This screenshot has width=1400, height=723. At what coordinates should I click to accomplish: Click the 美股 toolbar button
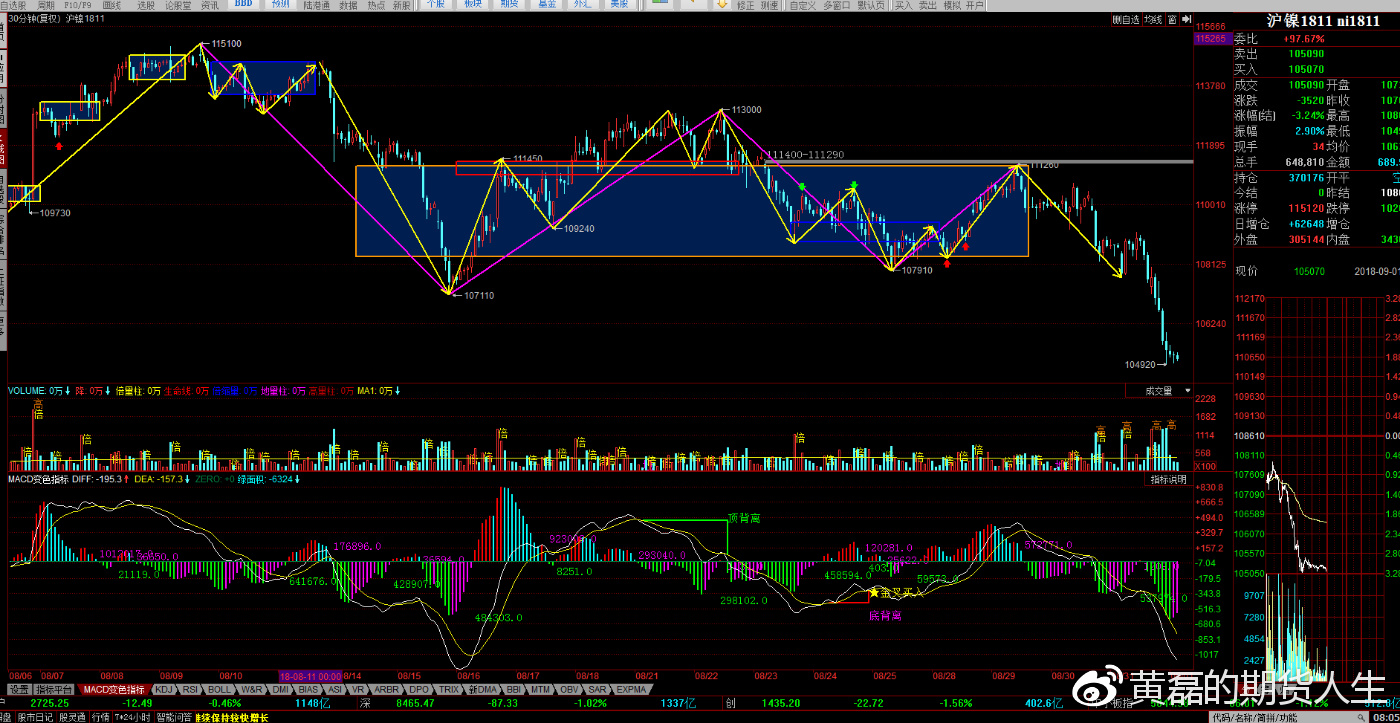point(620,5)
